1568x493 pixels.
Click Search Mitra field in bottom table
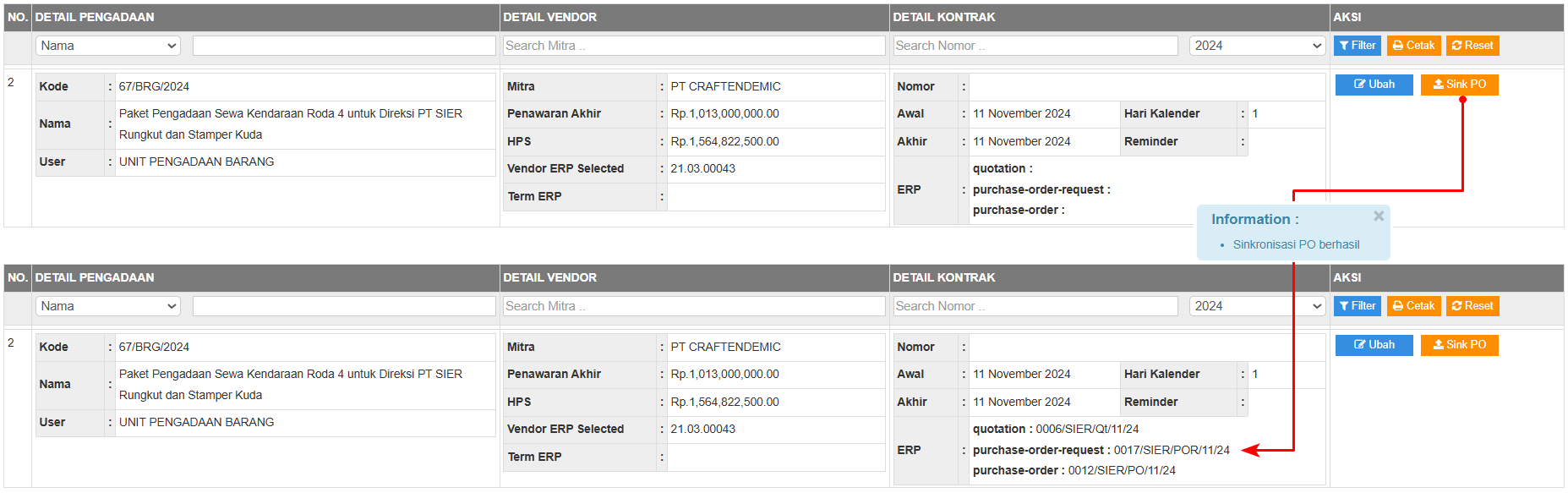tap(693, 306)
